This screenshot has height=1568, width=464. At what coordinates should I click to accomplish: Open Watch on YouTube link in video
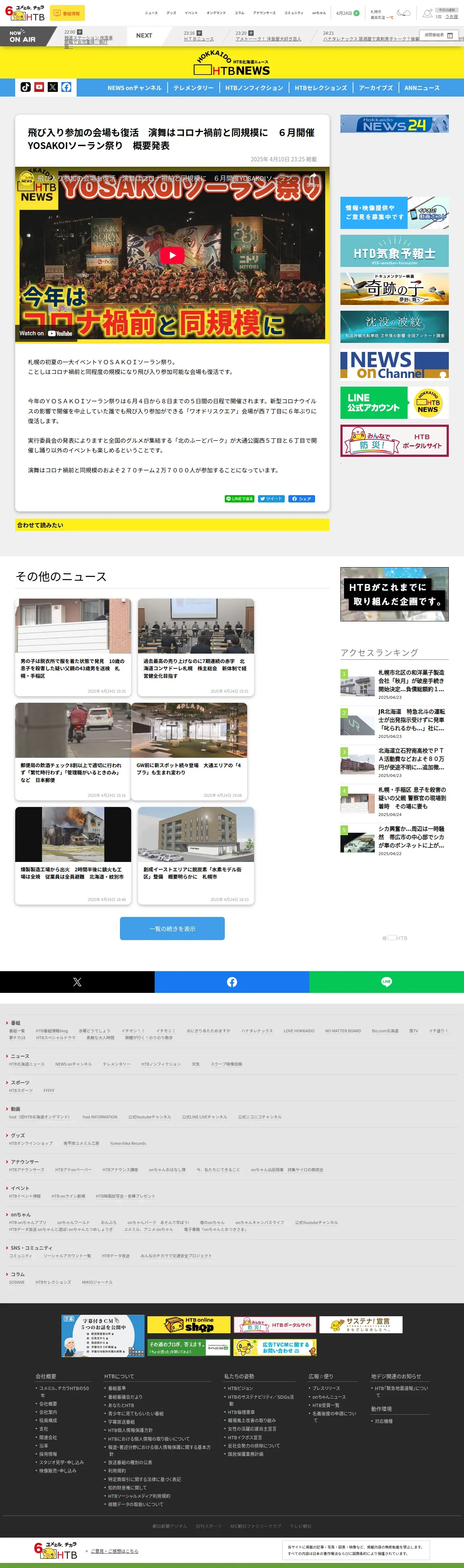coord(46,333)
